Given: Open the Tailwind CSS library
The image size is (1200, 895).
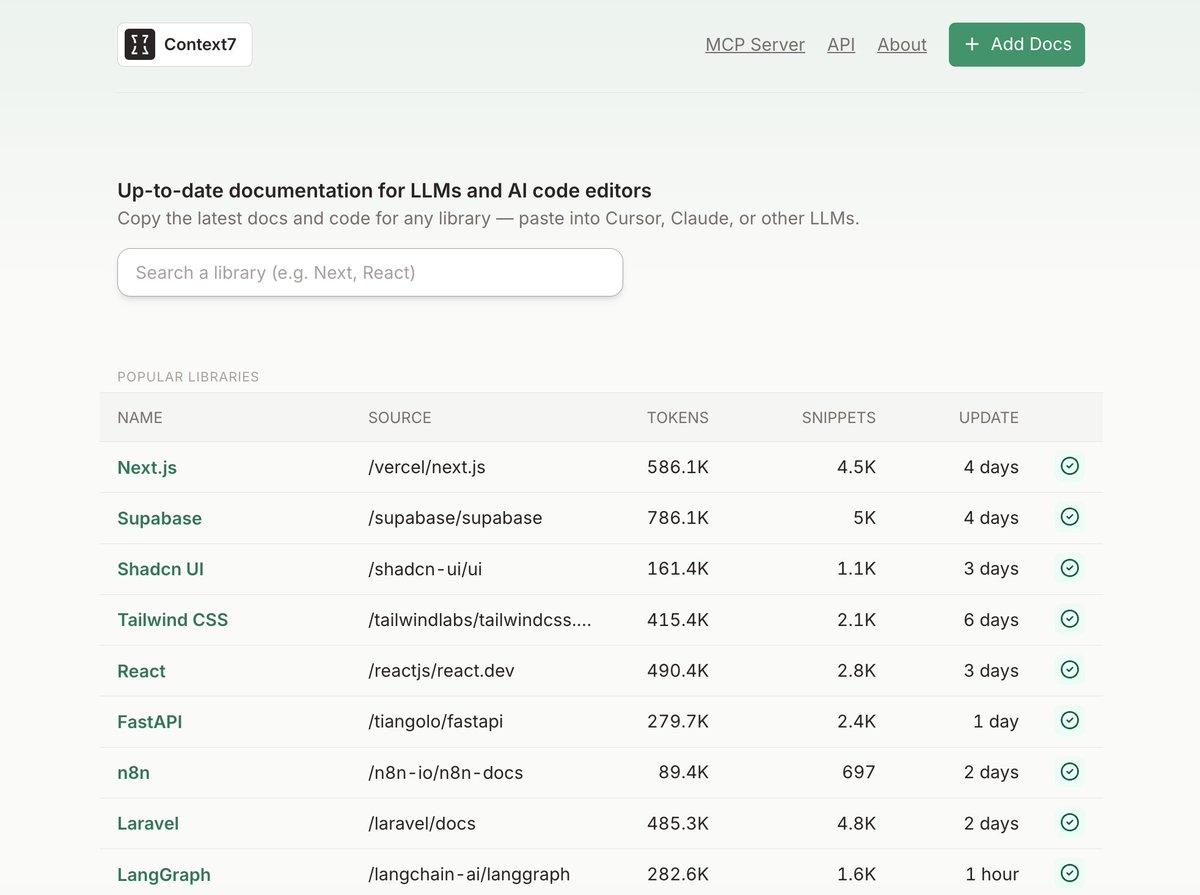Looking at the screenshot, I should pyautogui.click(x=172, y=620).
